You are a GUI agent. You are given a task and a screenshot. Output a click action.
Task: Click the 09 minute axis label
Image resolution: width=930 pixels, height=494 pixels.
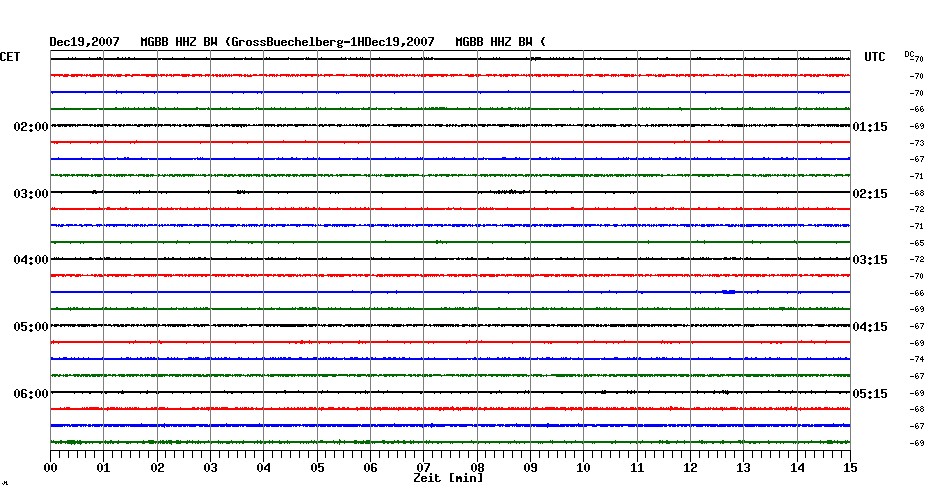[x=530, y=468]
